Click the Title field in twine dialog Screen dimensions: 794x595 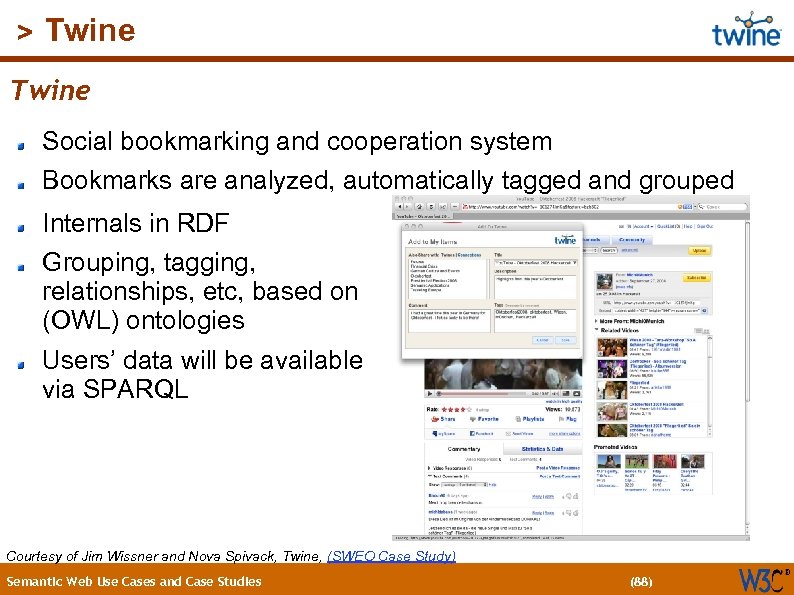click(536, 263)
